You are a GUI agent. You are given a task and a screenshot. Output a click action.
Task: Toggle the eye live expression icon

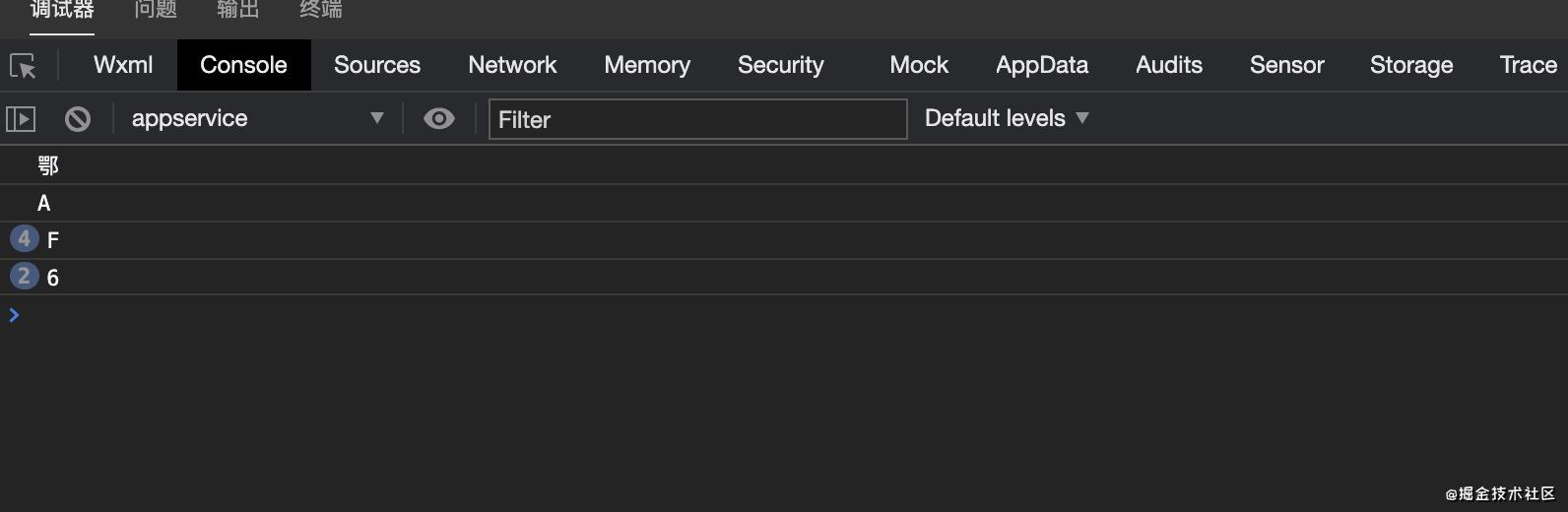pyautogui.click(x=438, y=119)
